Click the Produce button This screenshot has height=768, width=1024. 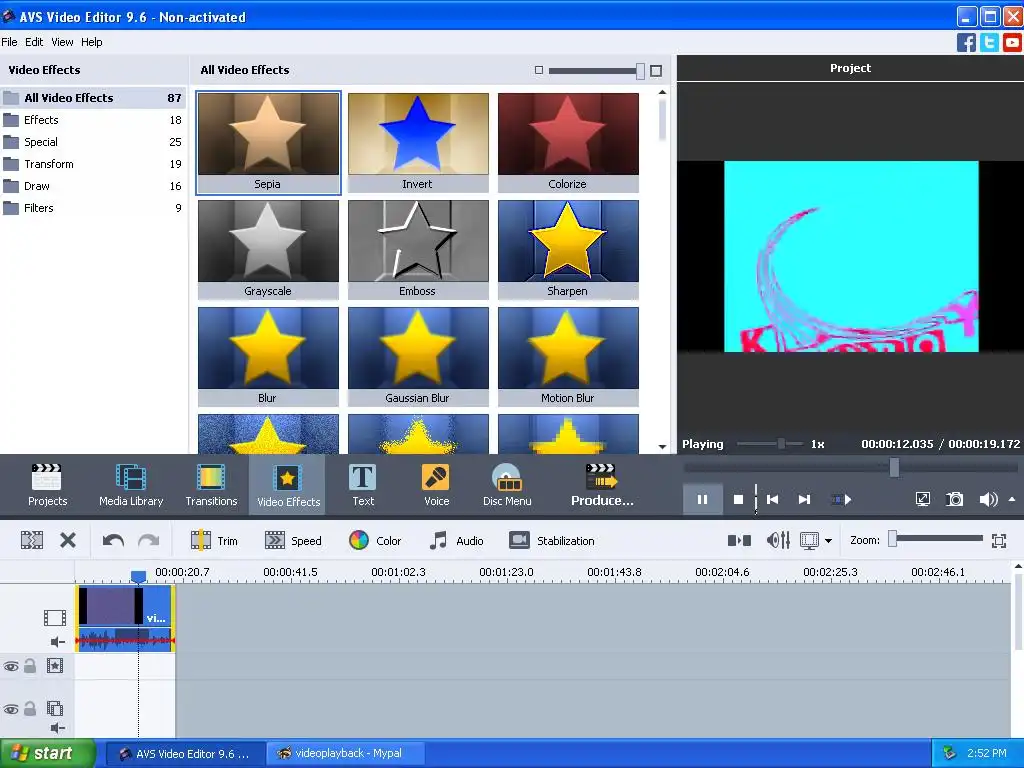pyautogui.click(x=601, y=485)
